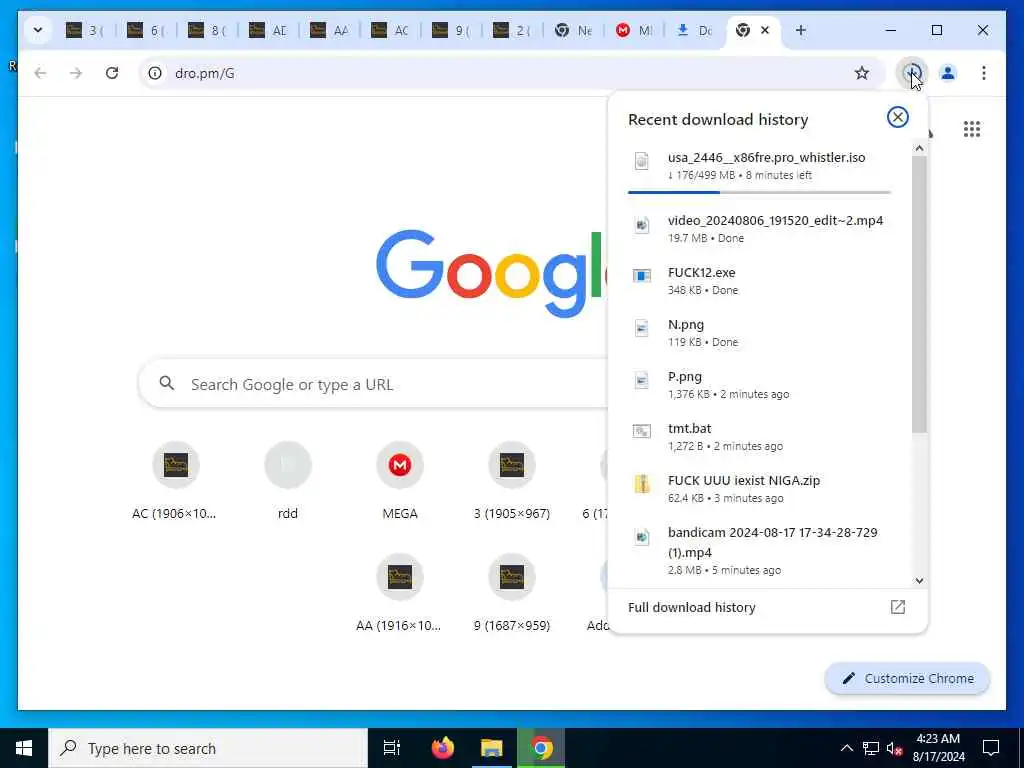Open the tab search dropdown arrow
The height and width of the screenshot is (768, 1024).
pyautogui.click(x=38, y=30)
